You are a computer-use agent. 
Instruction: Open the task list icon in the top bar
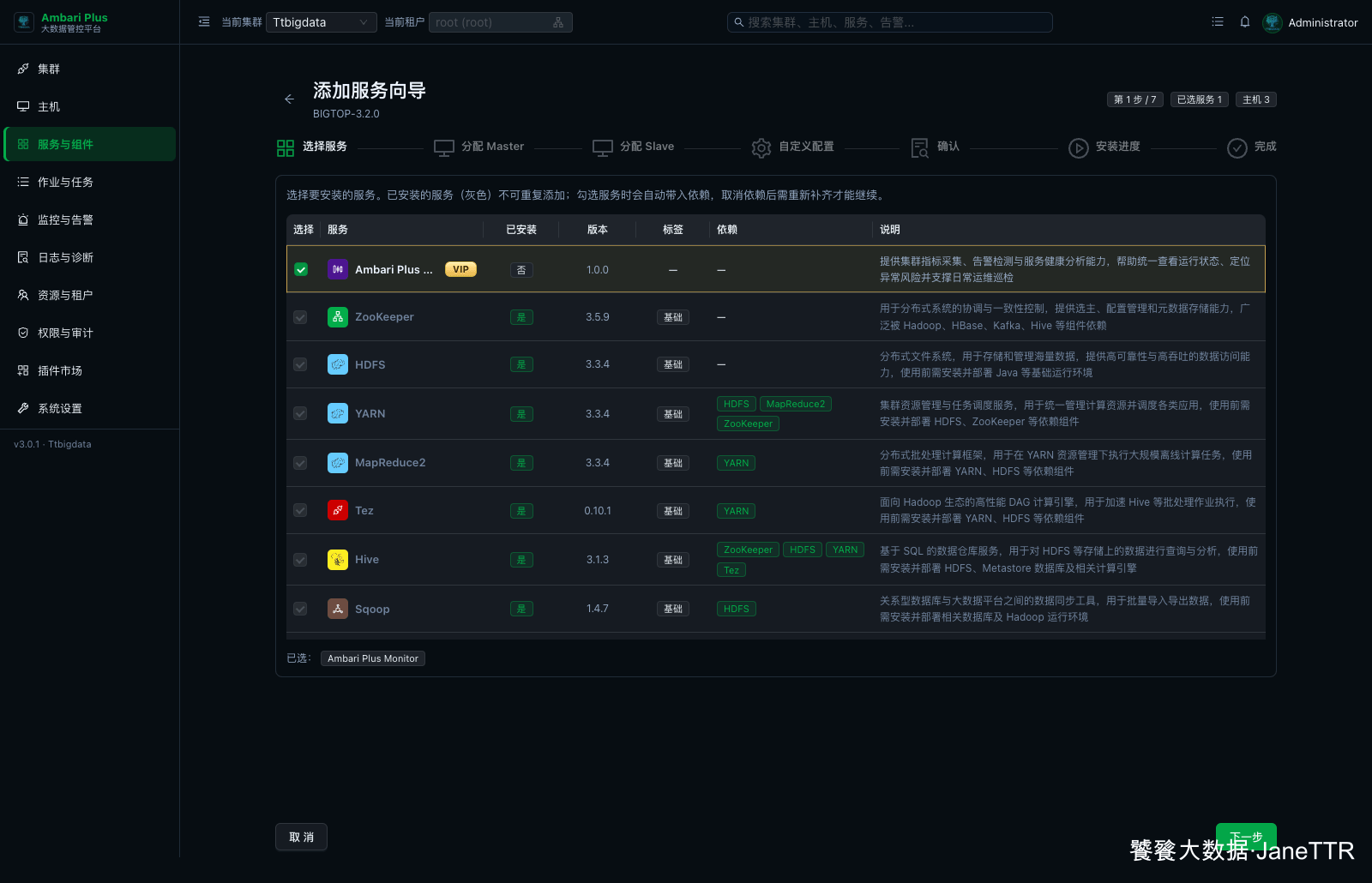click(1218, 22)
